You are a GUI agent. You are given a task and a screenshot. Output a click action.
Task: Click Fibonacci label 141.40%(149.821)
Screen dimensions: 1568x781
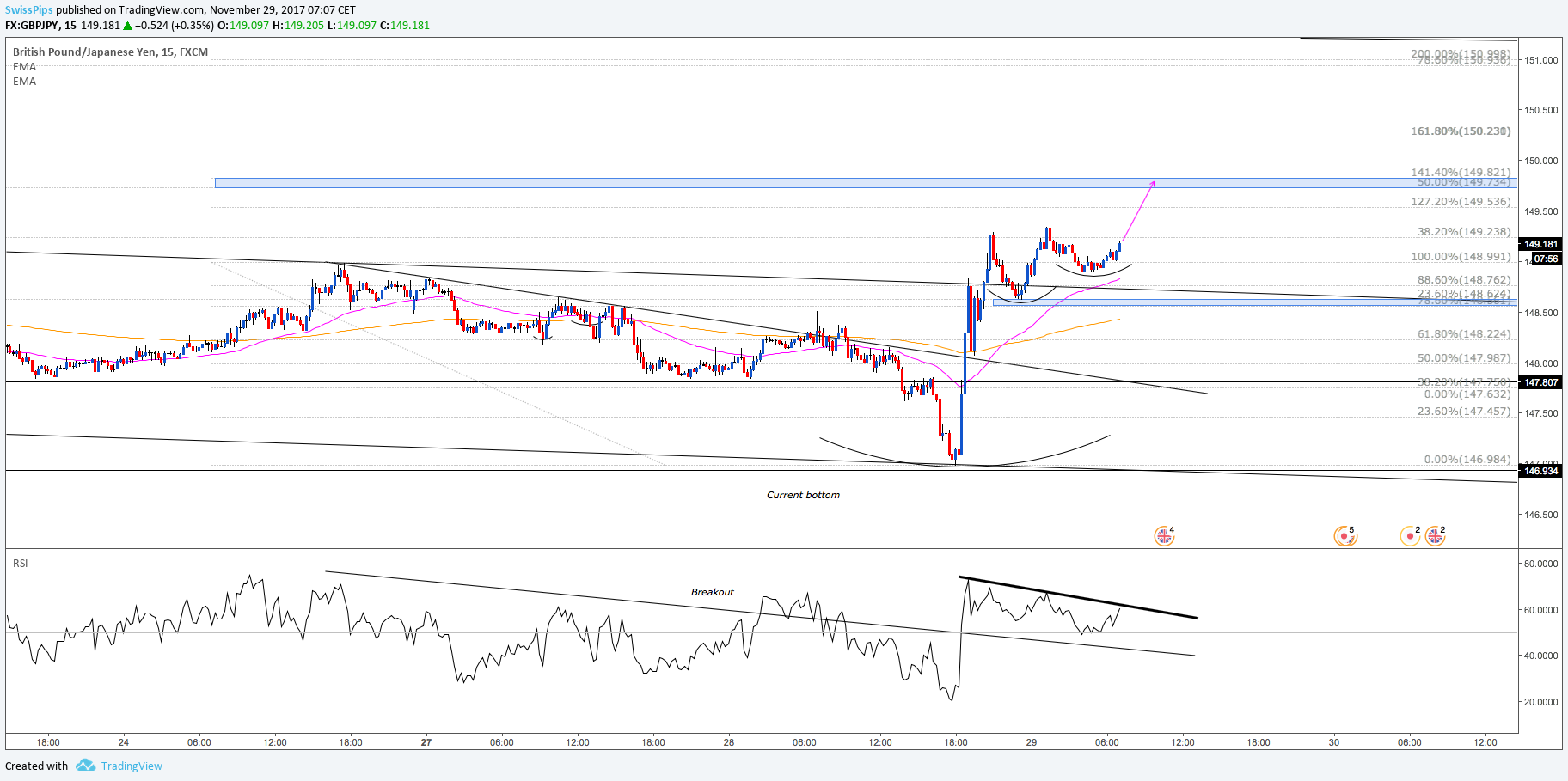point(1461,173)
